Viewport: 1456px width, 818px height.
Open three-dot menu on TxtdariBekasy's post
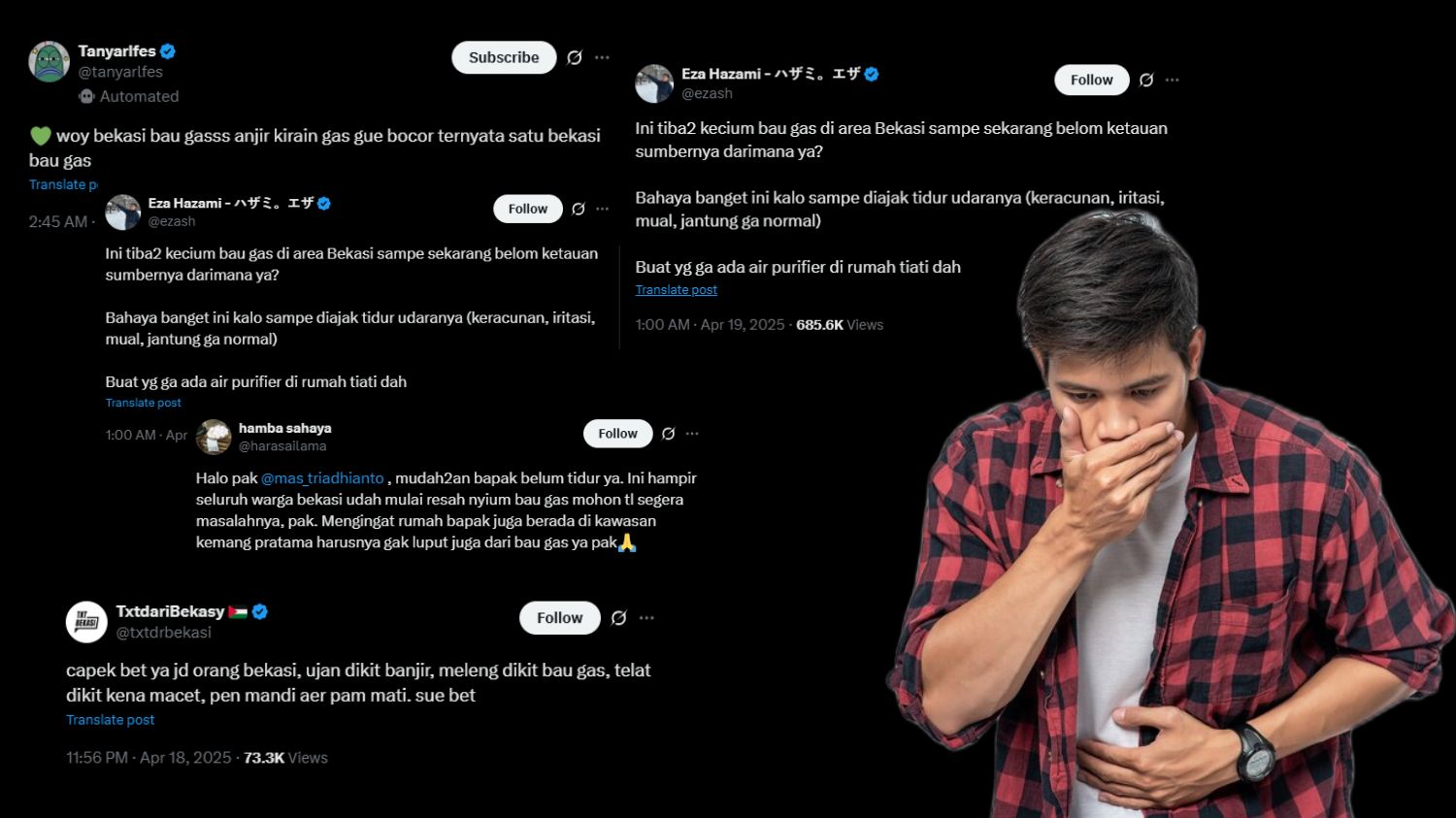(647, 618)
